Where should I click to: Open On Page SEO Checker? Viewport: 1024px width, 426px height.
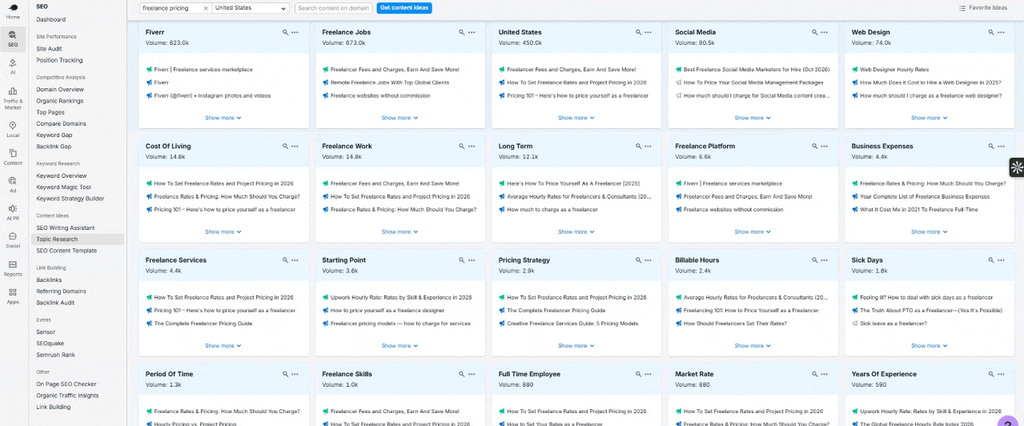point(67,384)
